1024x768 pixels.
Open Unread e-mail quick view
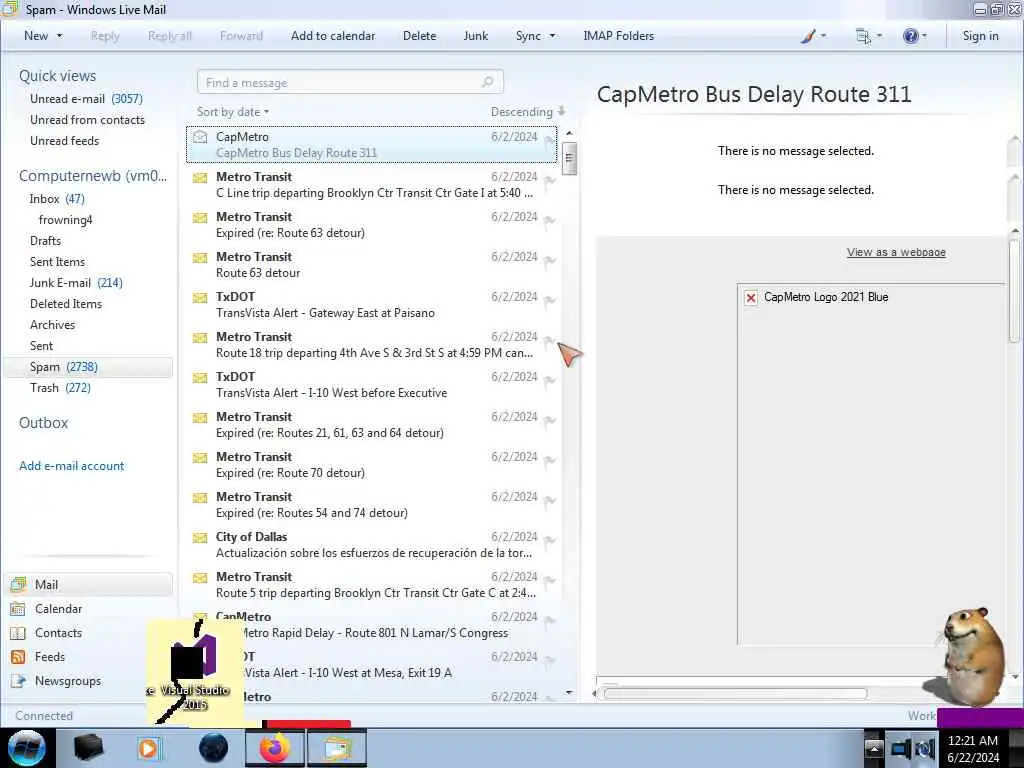click(86, 99)
